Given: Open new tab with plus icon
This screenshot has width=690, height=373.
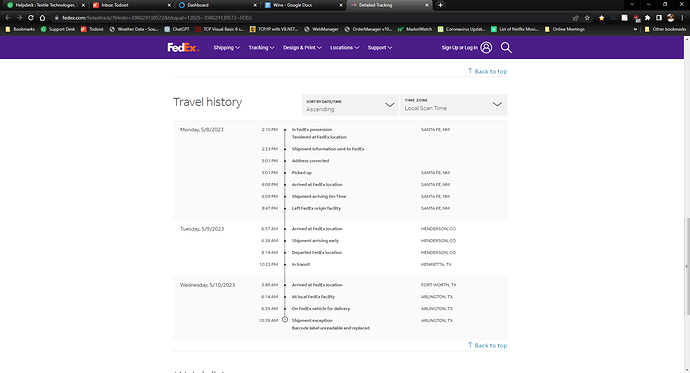Looking at the screenshot, I should pos(440,5).
